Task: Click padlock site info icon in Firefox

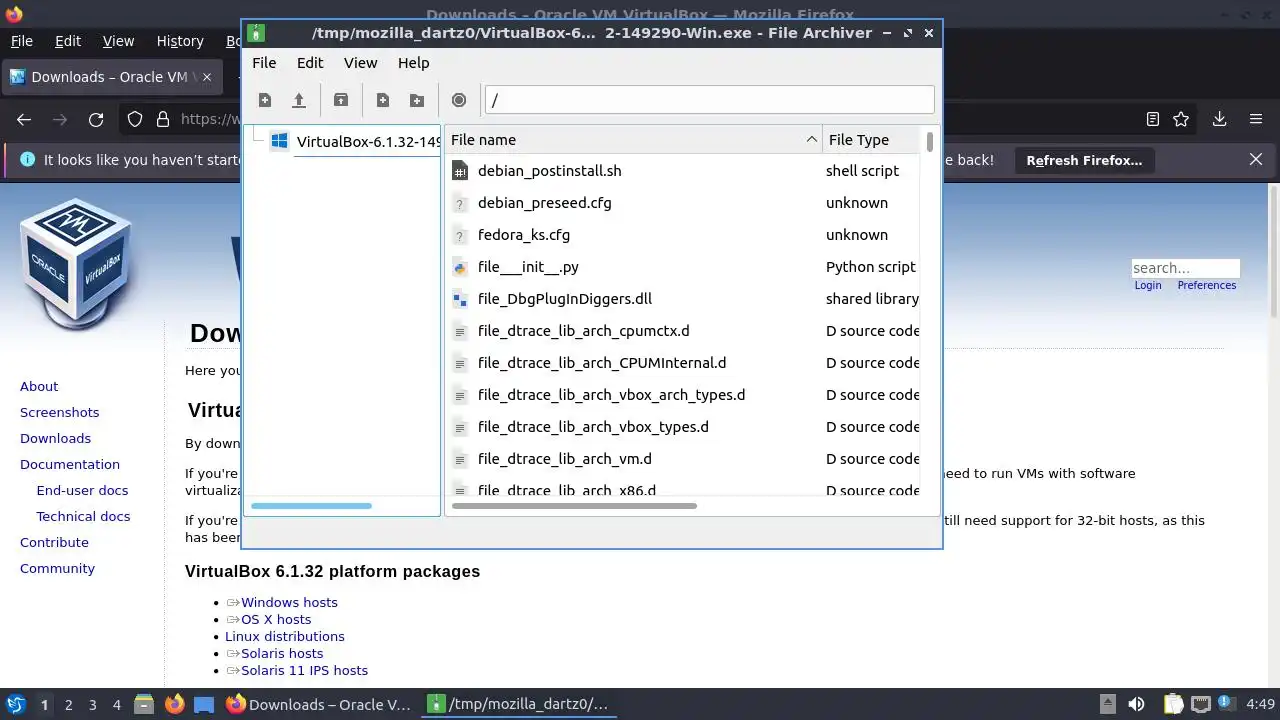Action: (x=162, y=119)
